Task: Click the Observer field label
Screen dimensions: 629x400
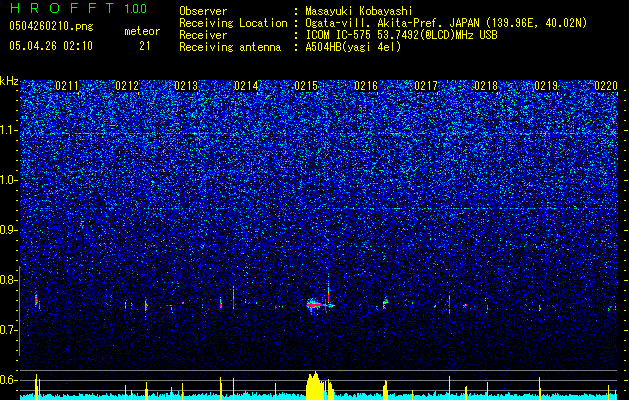Action: [x=203, y=11]
